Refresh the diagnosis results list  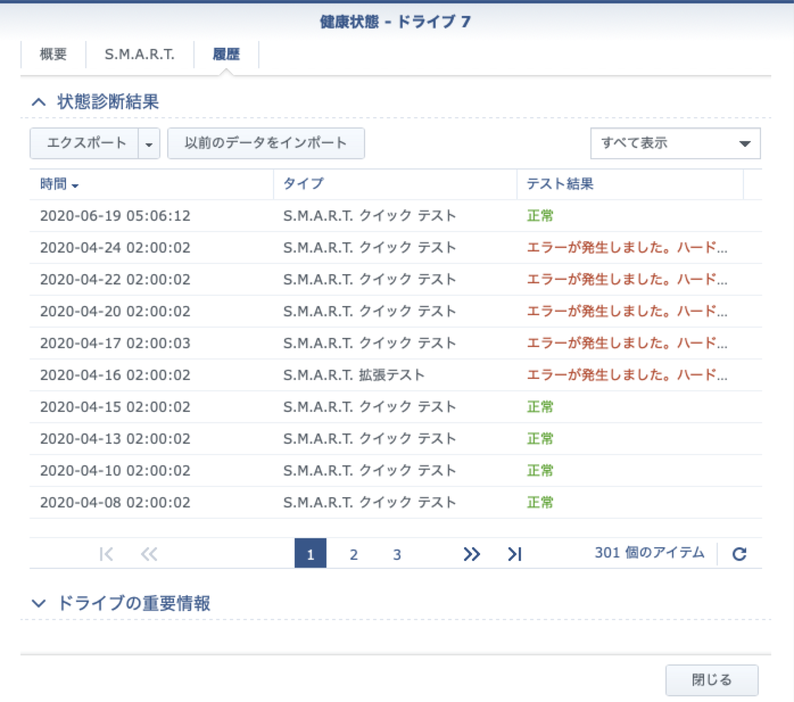pos(739,554)
